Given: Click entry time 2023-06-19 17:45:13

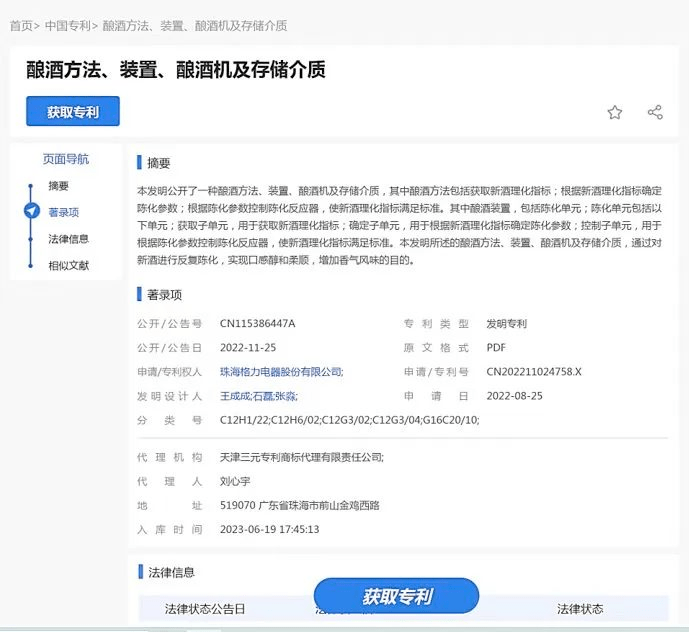Looking at the screenshot, I should click(x=269, y=529).
